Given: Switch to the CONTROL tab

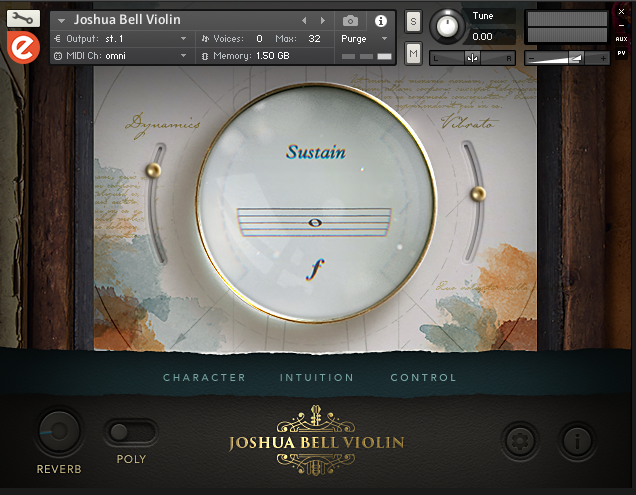Looking at the screenshot, I should click(x=423, y=377).
